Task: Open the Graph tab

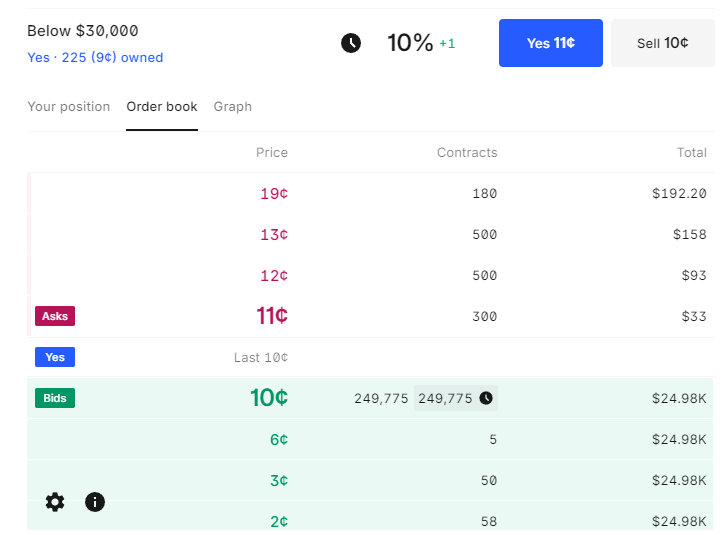Action: (232, 107)
